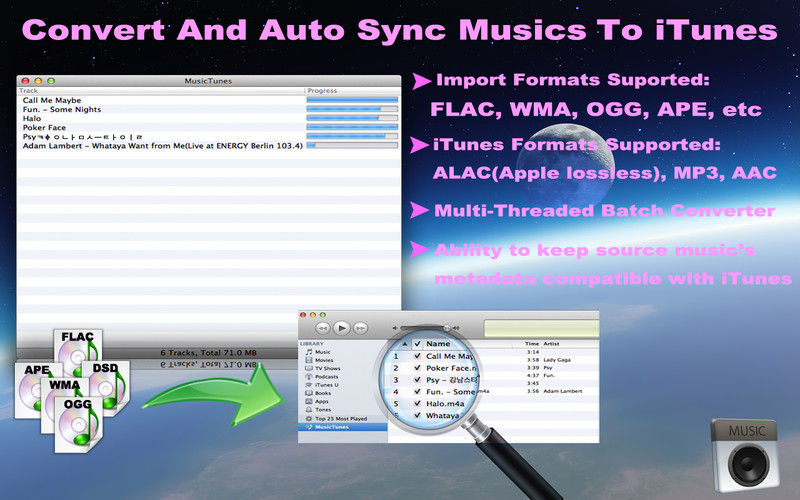Mute using the low-volume speaker icon in iTunes

(x=394, y=328)
